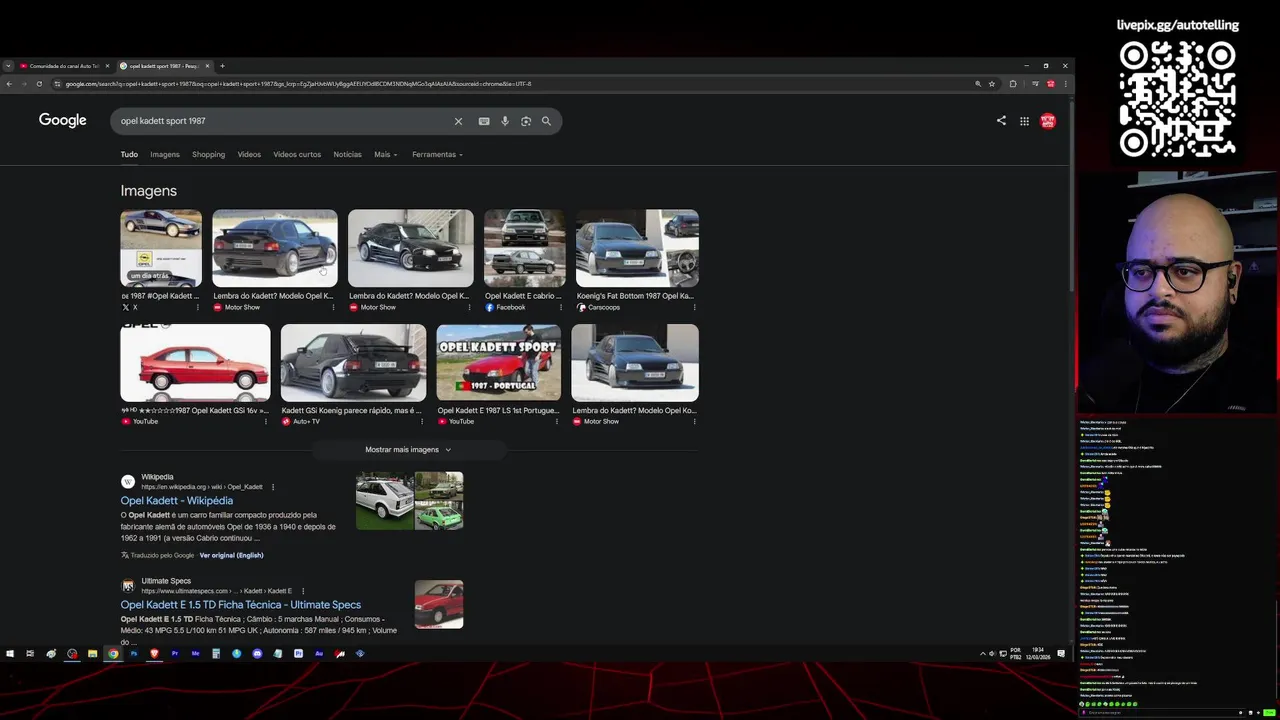1280x720 pixels.
Task: Open the Chrome tab search dropdown
Action: (8, 66)
